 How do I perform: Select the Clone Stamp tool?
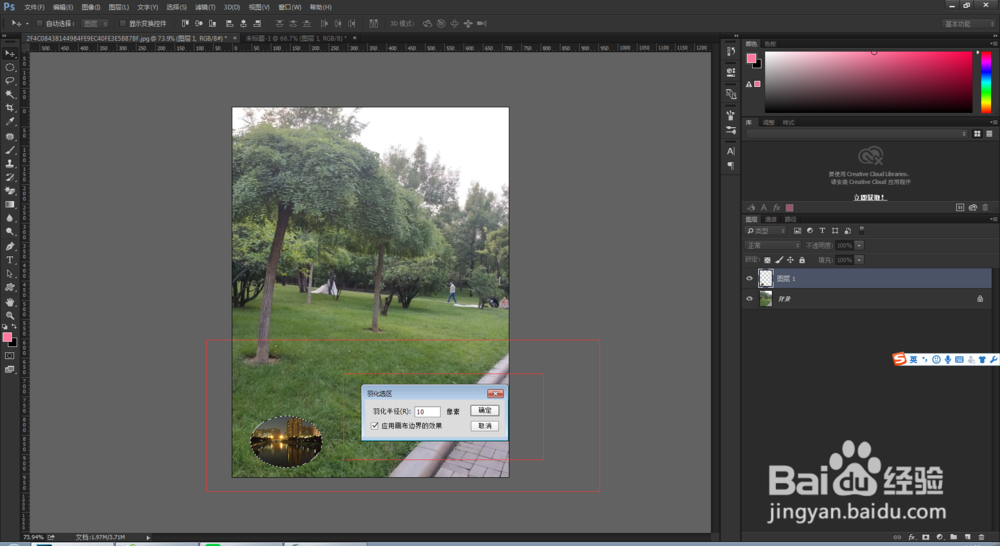10,163
